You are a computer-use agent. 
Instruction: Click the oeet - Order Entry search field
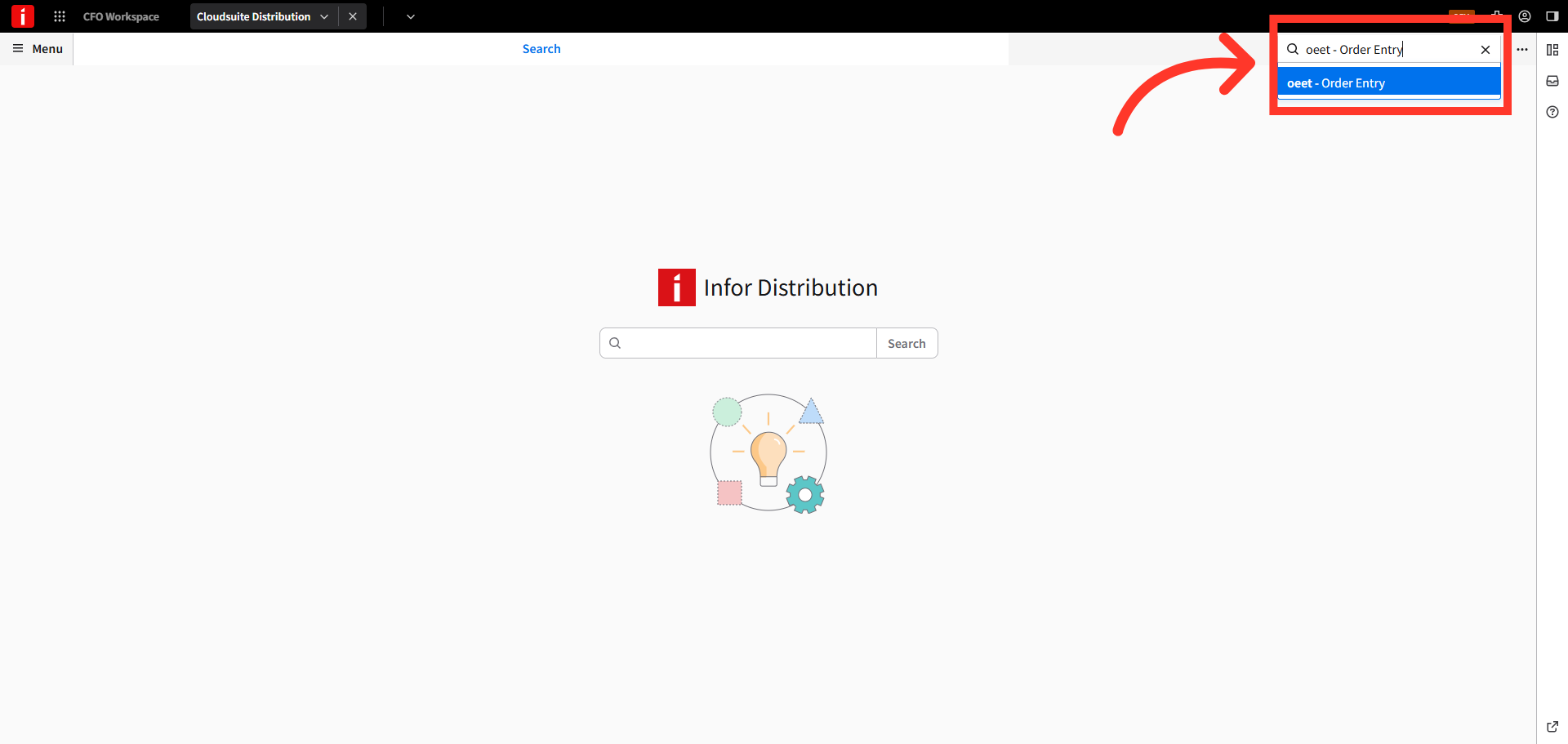1389,50
